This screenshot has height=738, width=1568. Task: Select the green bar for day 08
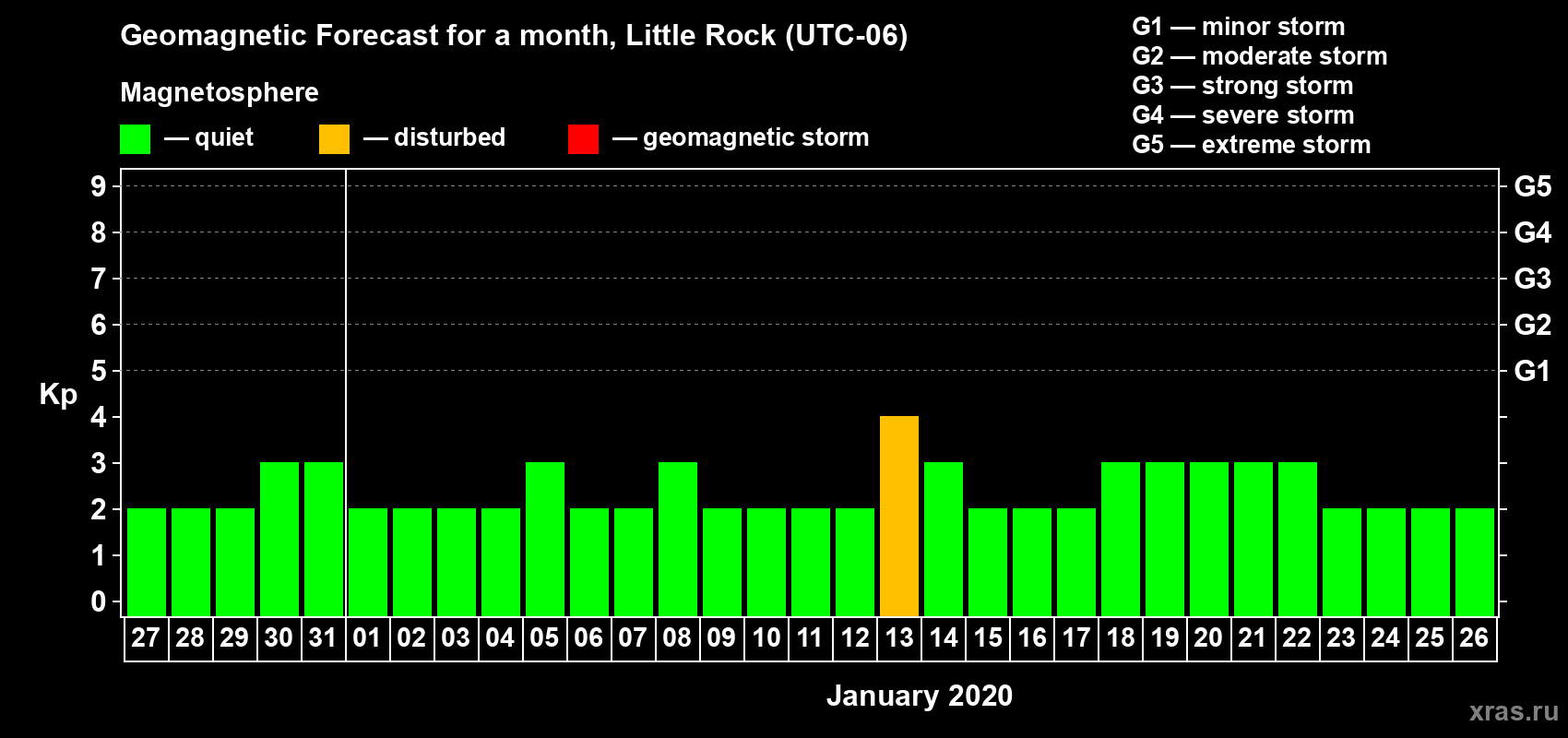(x=678, y=539)
